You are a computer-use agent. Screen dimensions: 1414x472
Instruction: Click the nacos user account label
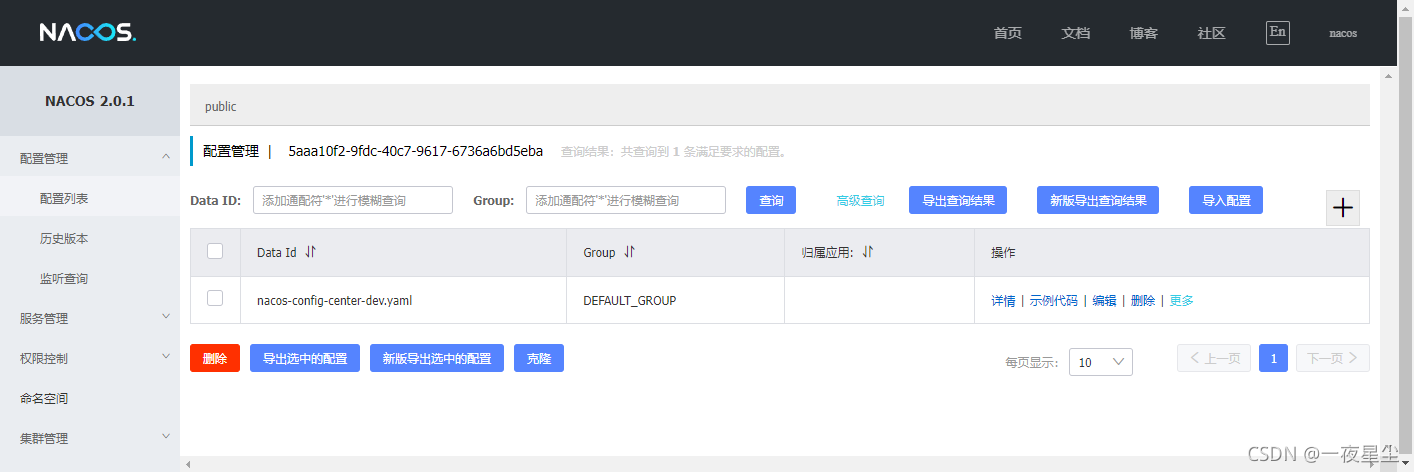pyautogui.click(x=1343, y=33)
